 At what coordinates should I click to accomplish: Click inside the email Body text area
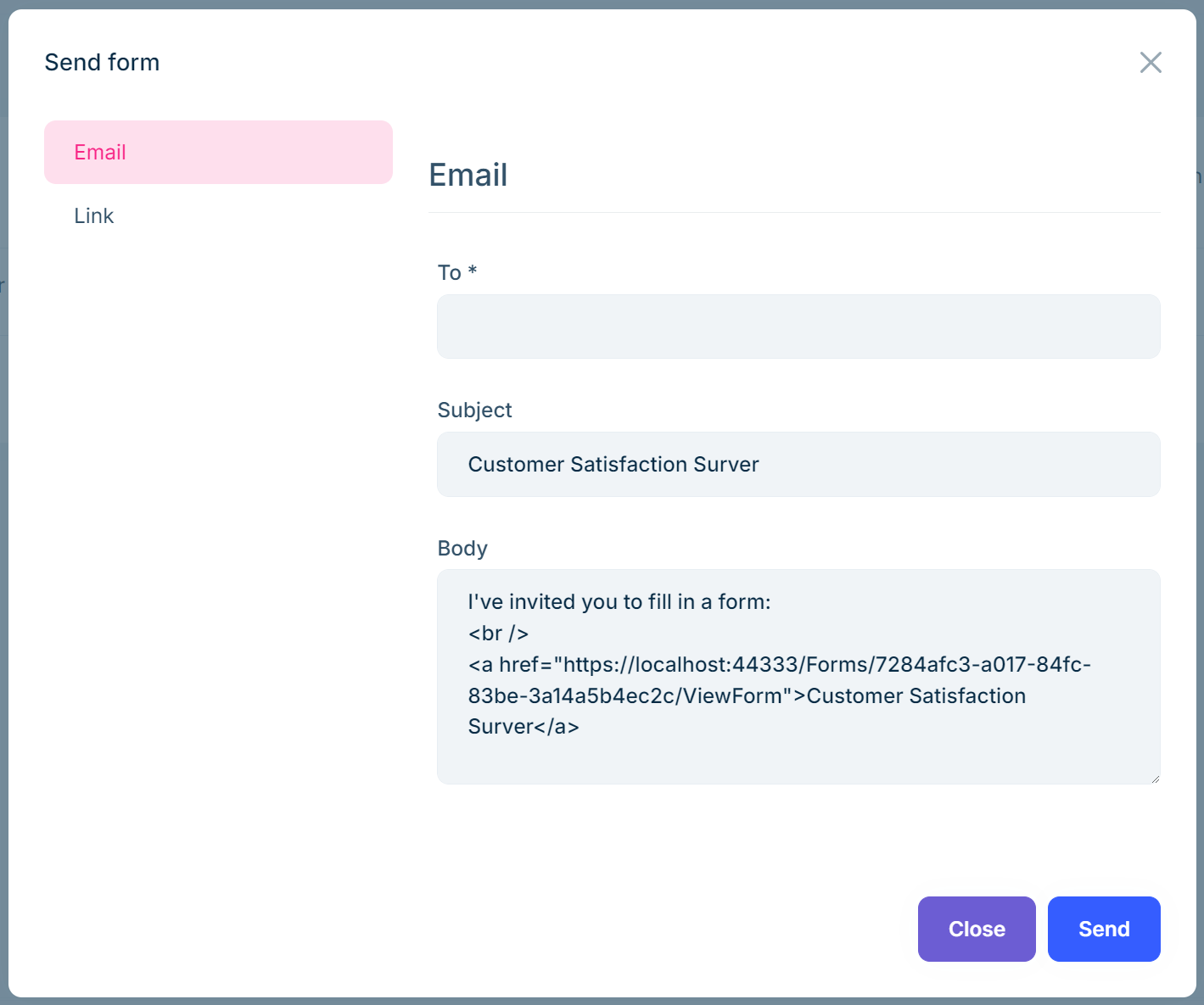(x=798, y=676)
